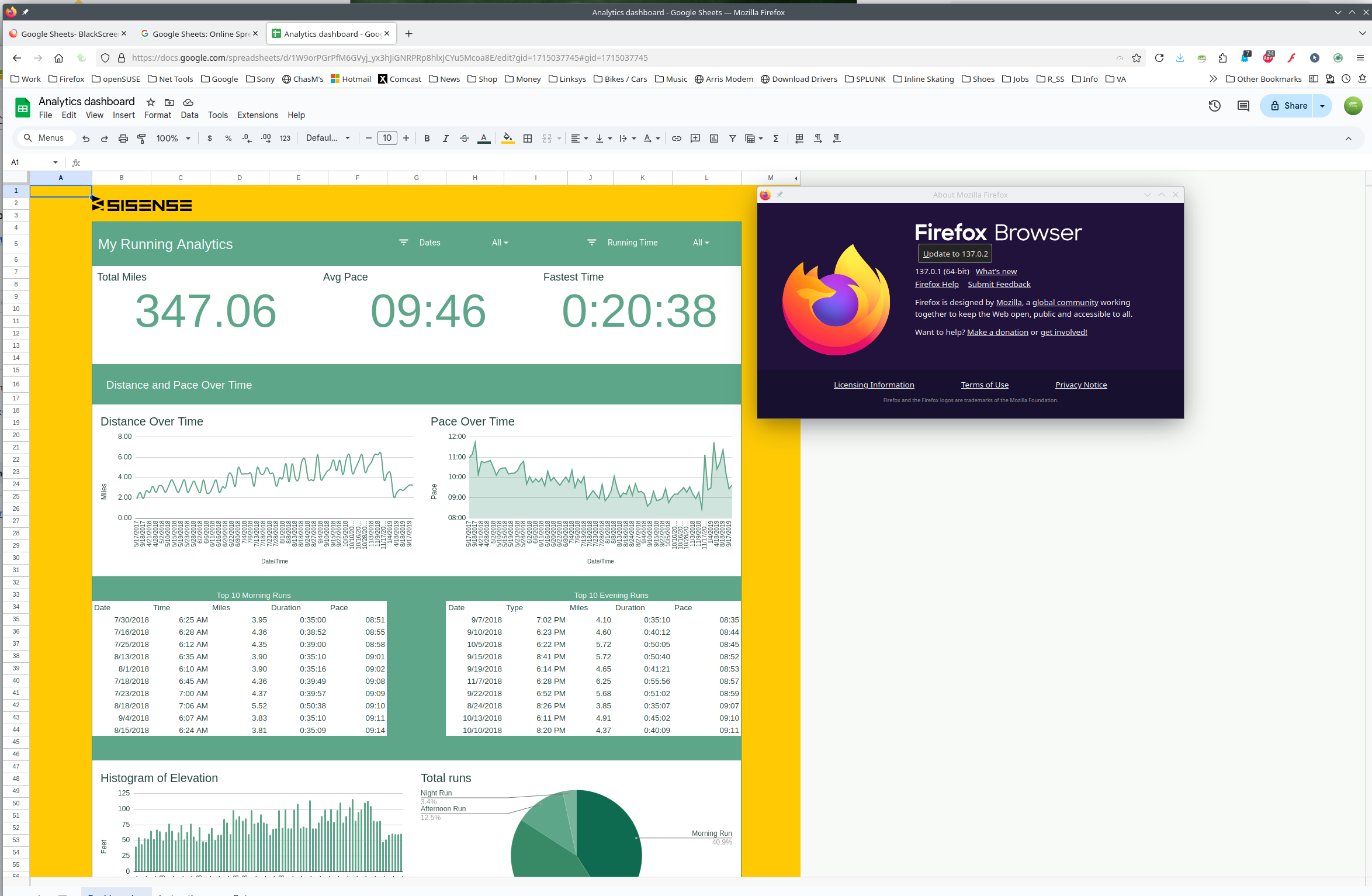Open the Hotmail bookmark
1372x896 pixels.
click(x=351, y=79)
